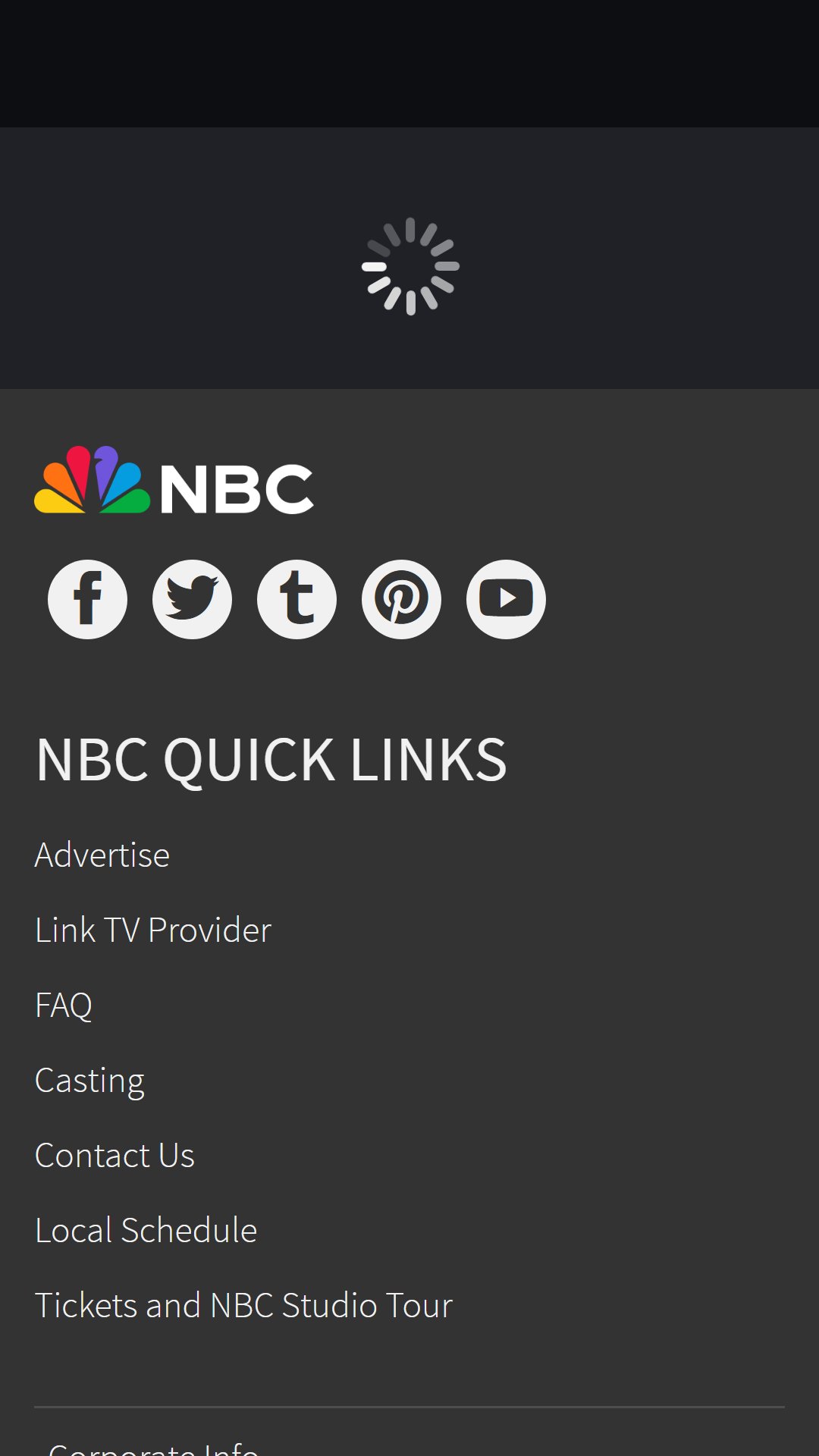
Task: Click the black bar at the page top
Action: (x=409, y=64)
